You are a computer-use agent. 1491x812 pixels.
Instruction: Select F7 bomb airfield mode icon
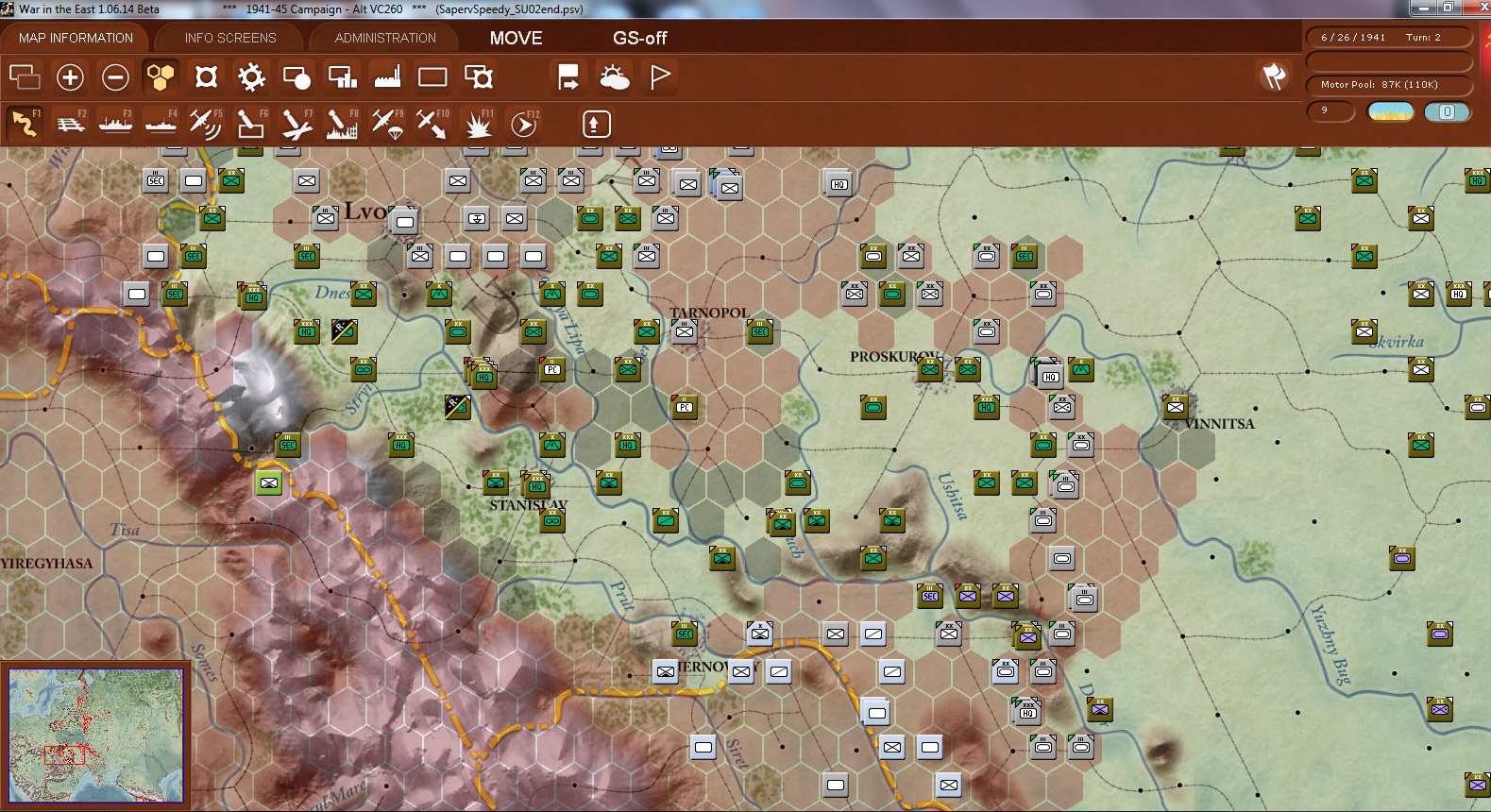click(297, 124)
